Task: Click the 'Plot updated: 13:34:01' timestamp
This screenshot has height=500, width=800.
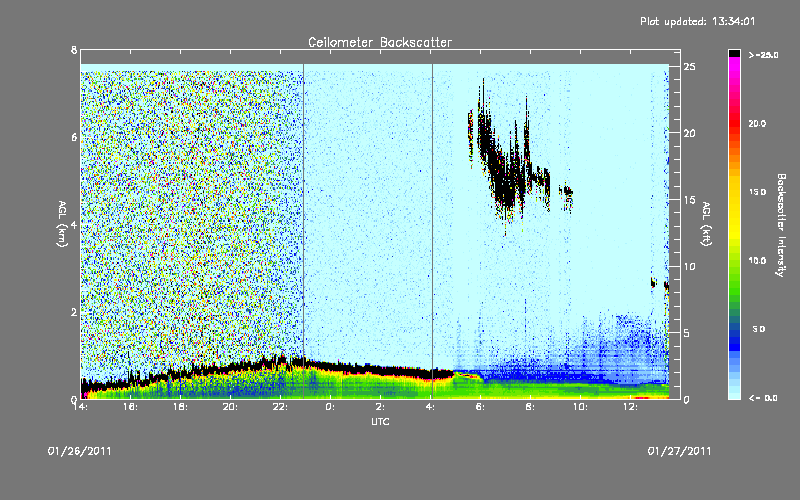Action: click(697, 21)
